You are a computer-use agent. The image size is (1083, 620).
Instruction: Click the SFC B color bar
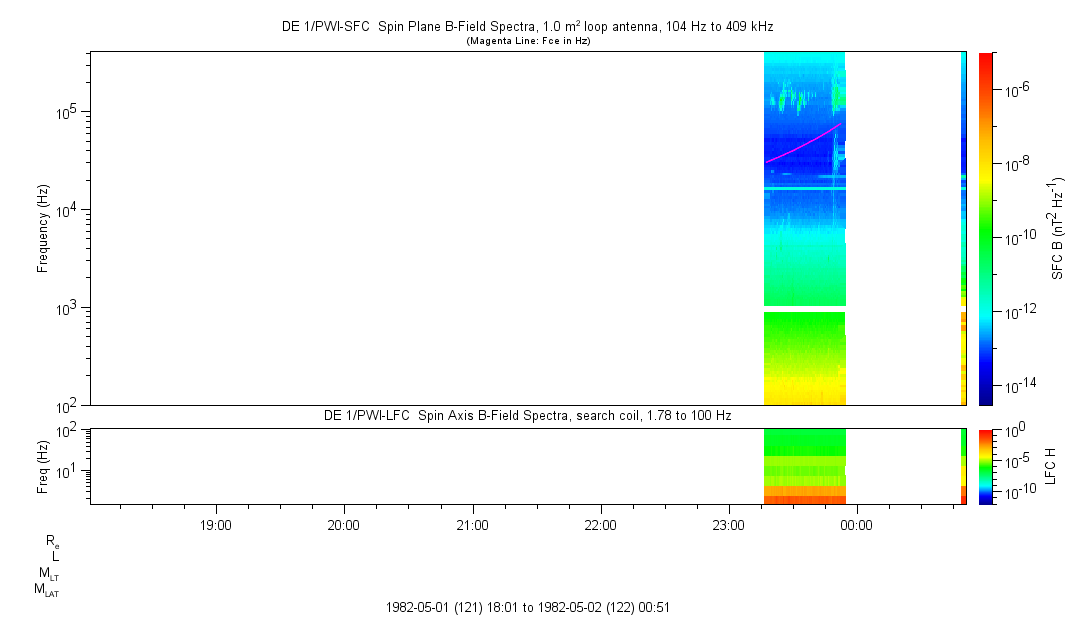point(987,228)
